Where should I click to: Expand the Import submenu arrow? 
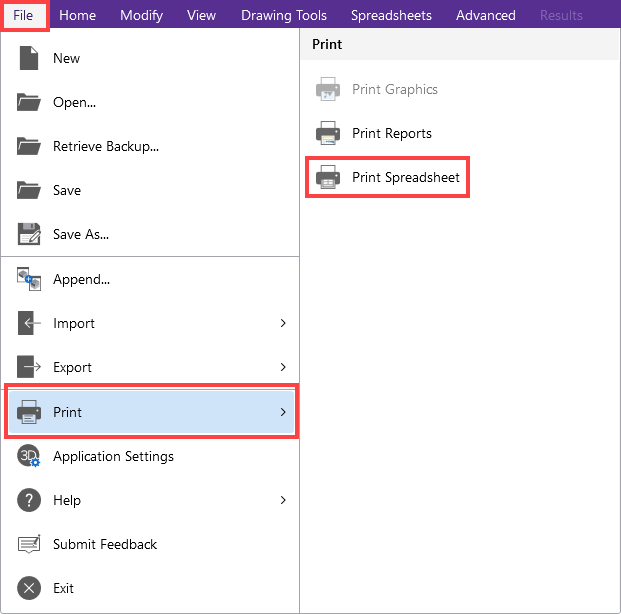(x=283, y=323)
